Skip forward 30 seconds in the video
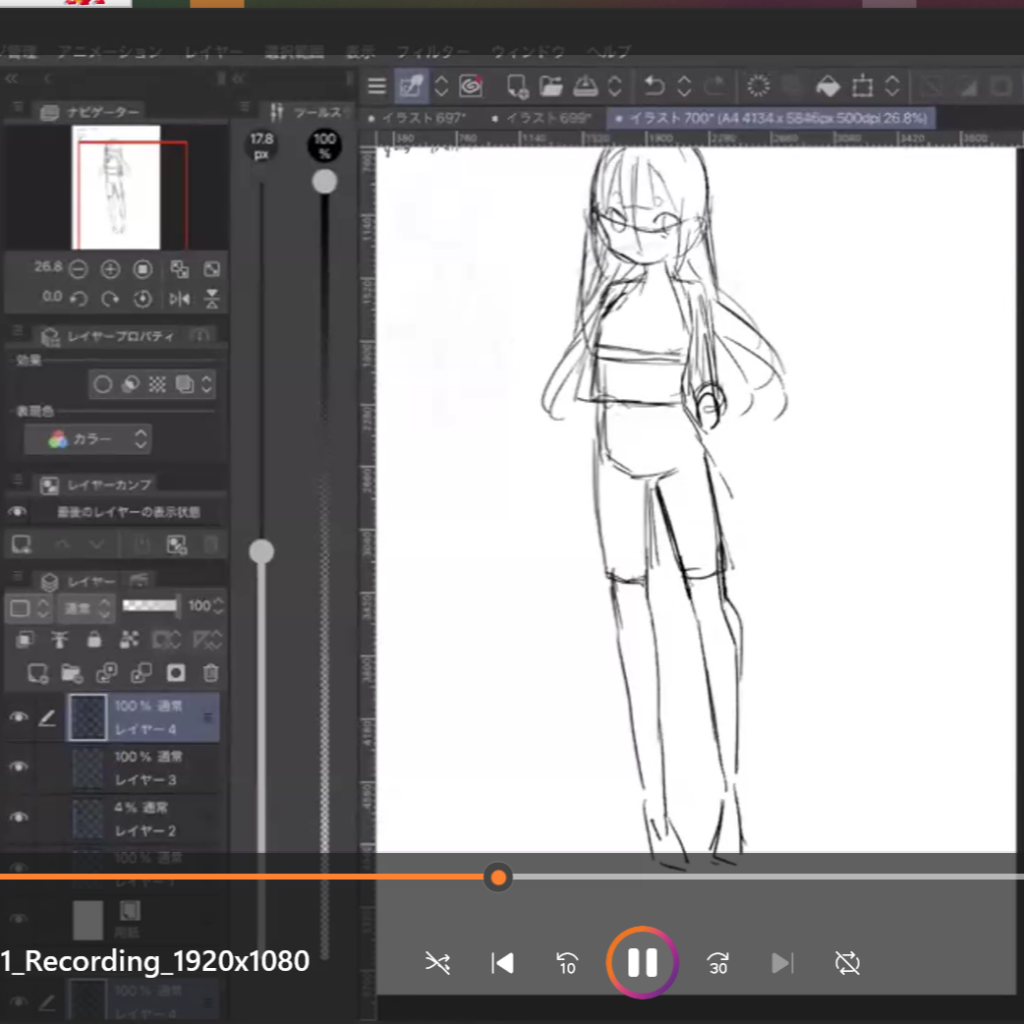The image size is (1024, 1024). tap(717, 963)
